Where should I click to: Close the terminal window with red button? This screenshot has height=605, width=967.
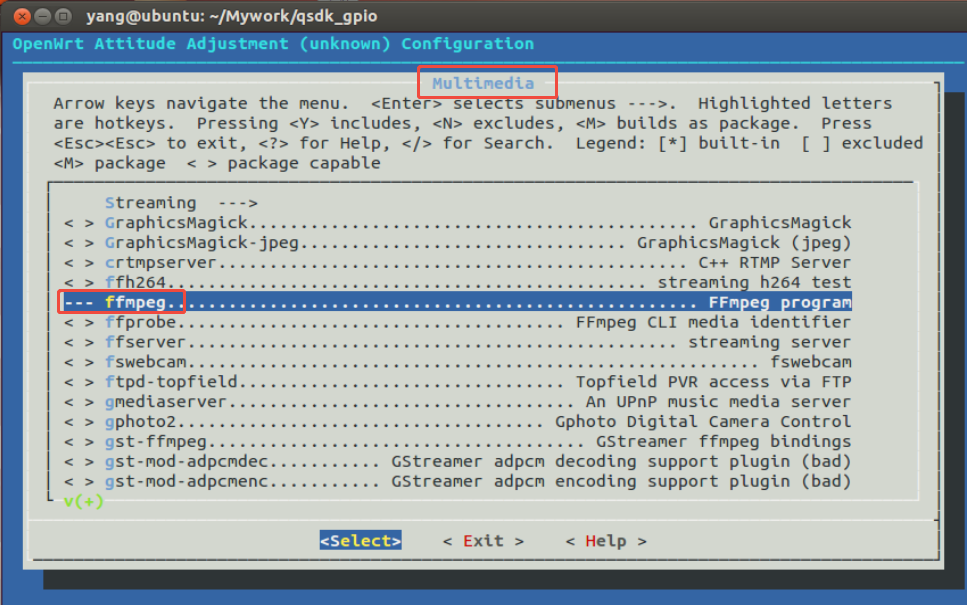pyautogui.click(x=22, y=17)
